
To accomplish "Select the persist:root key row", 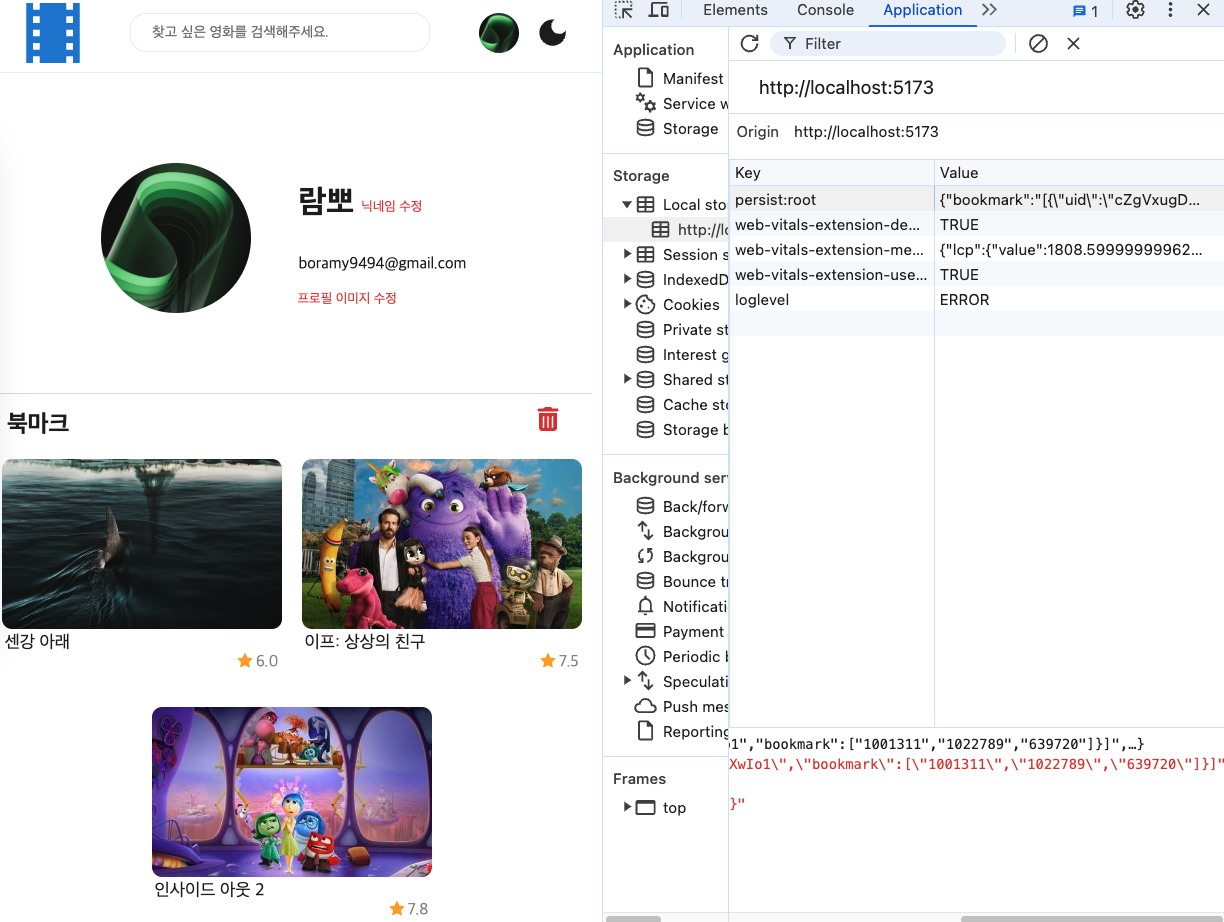I will pyautogui.click(x=977, y=199).
